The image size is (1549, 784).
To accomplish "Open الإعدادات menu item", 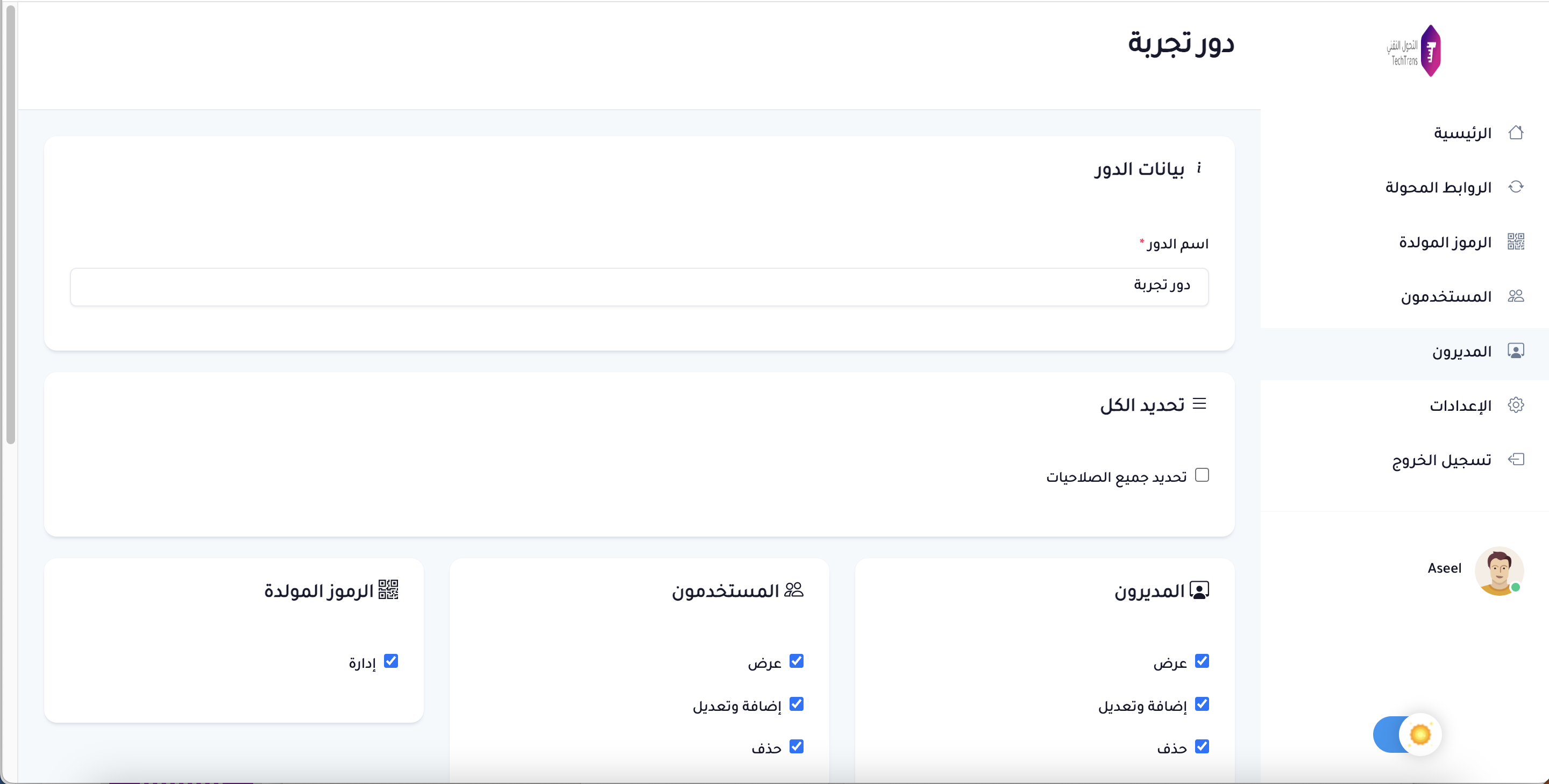I will (x=1460, y=406).
